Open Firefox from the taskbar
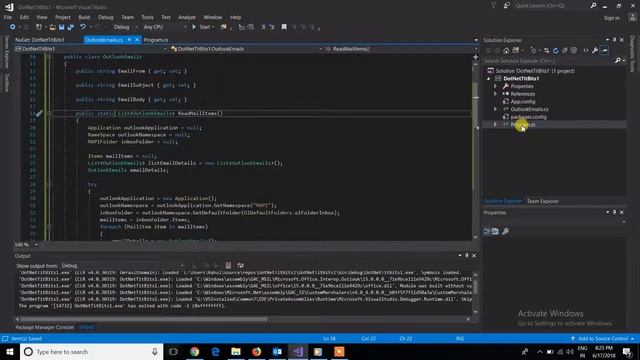The image size is (640, 360). pos(256,351)
